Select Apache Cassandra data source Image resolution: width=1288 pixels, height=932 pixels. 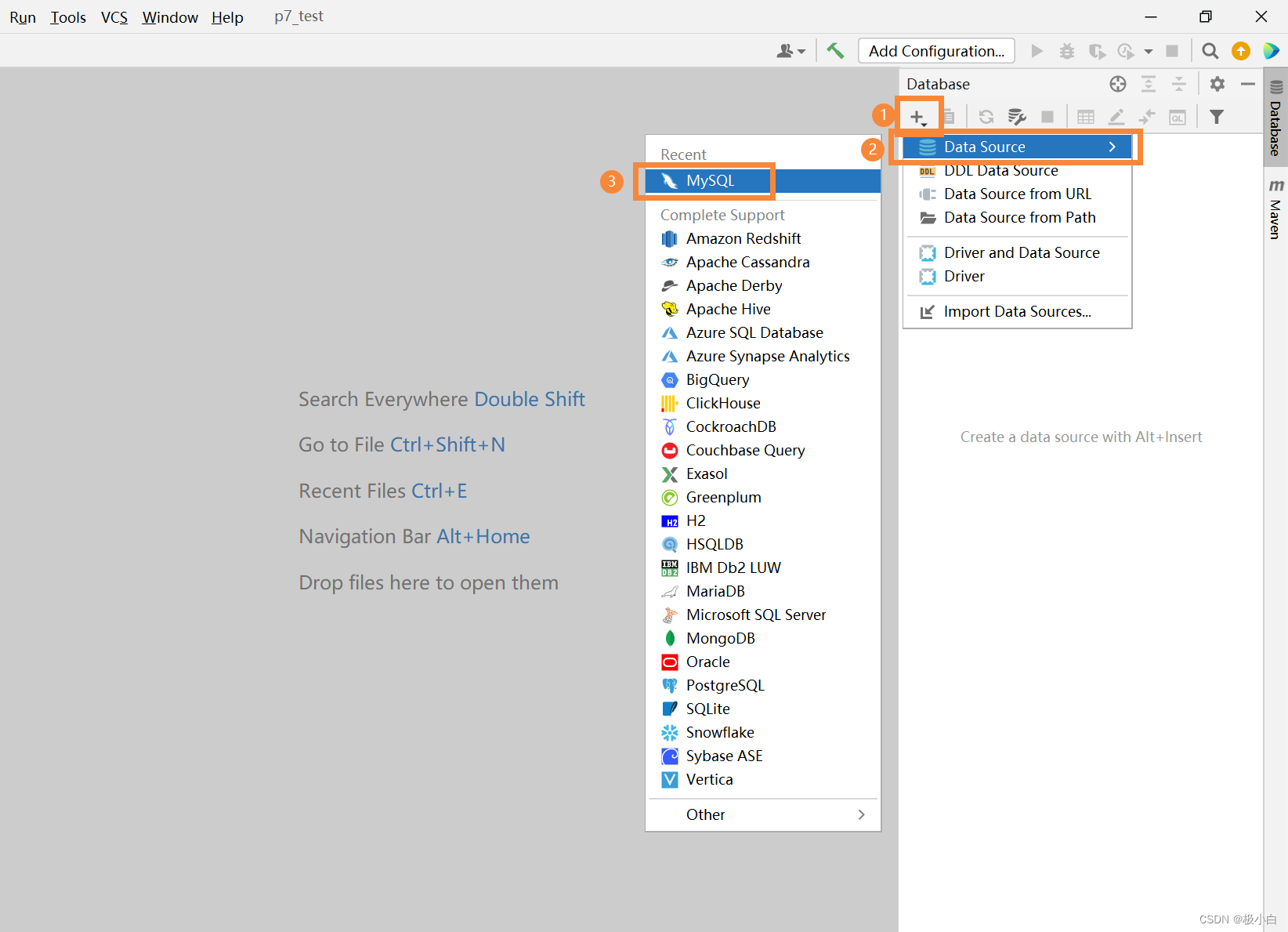click(x=763, y=262)
